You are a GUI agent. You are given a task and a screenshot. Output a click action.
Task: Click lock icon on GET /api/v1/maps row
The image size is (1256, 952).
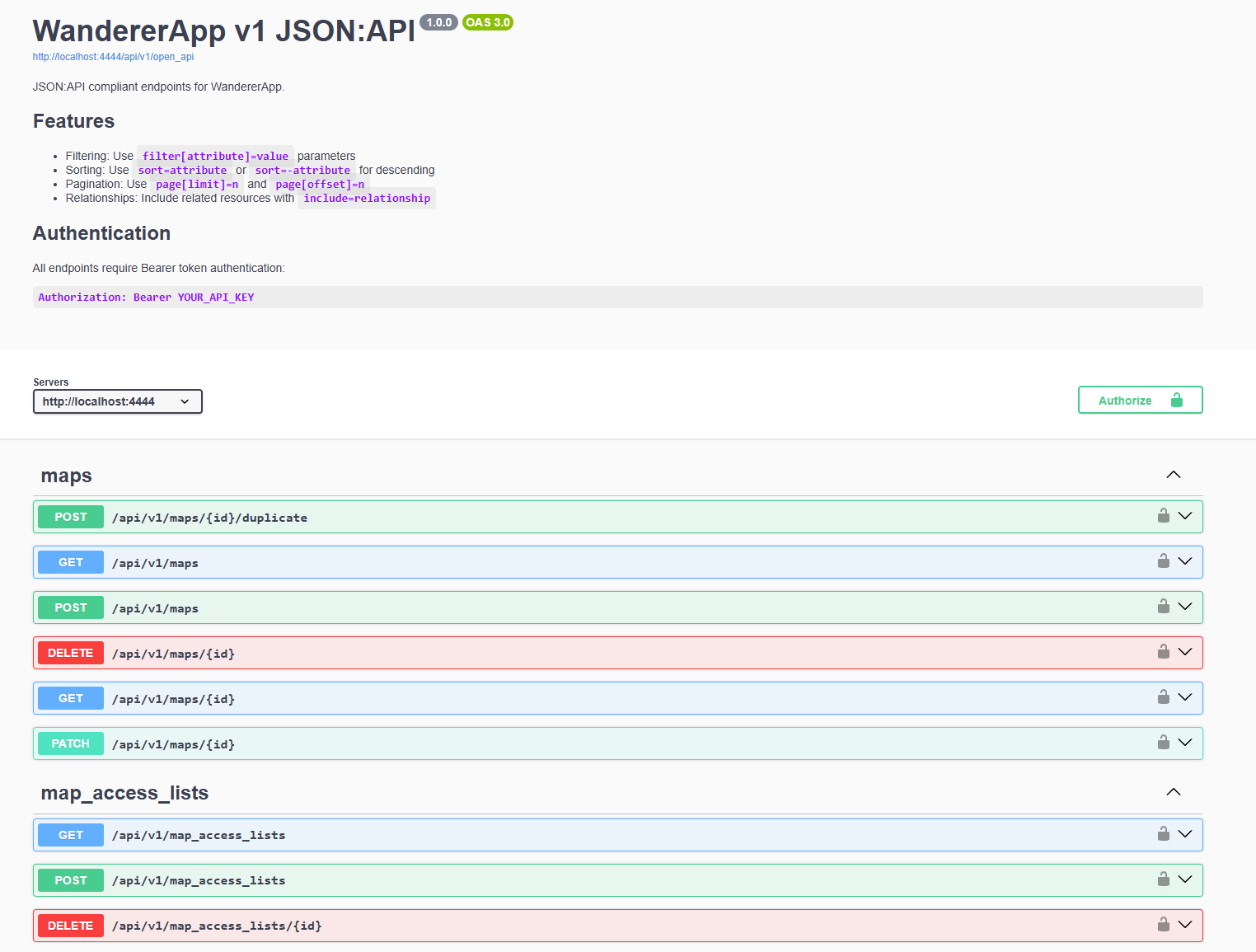(x=1163, y=561)
